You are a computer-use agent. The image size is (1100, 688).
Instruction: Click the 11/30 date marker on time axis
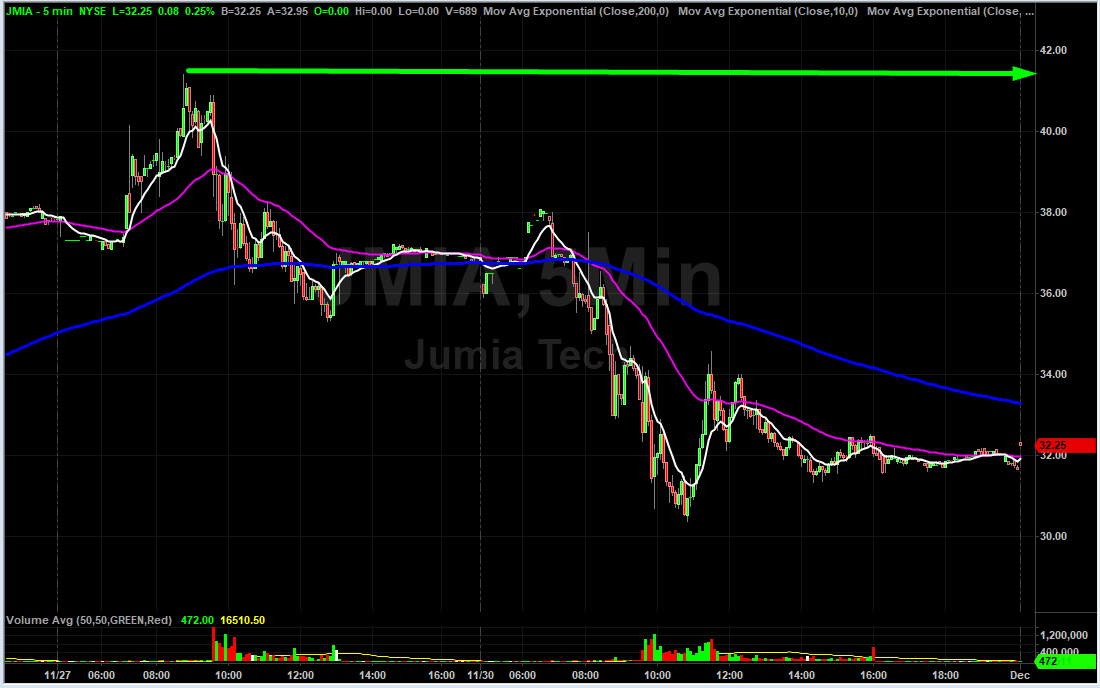pos(469,676)
